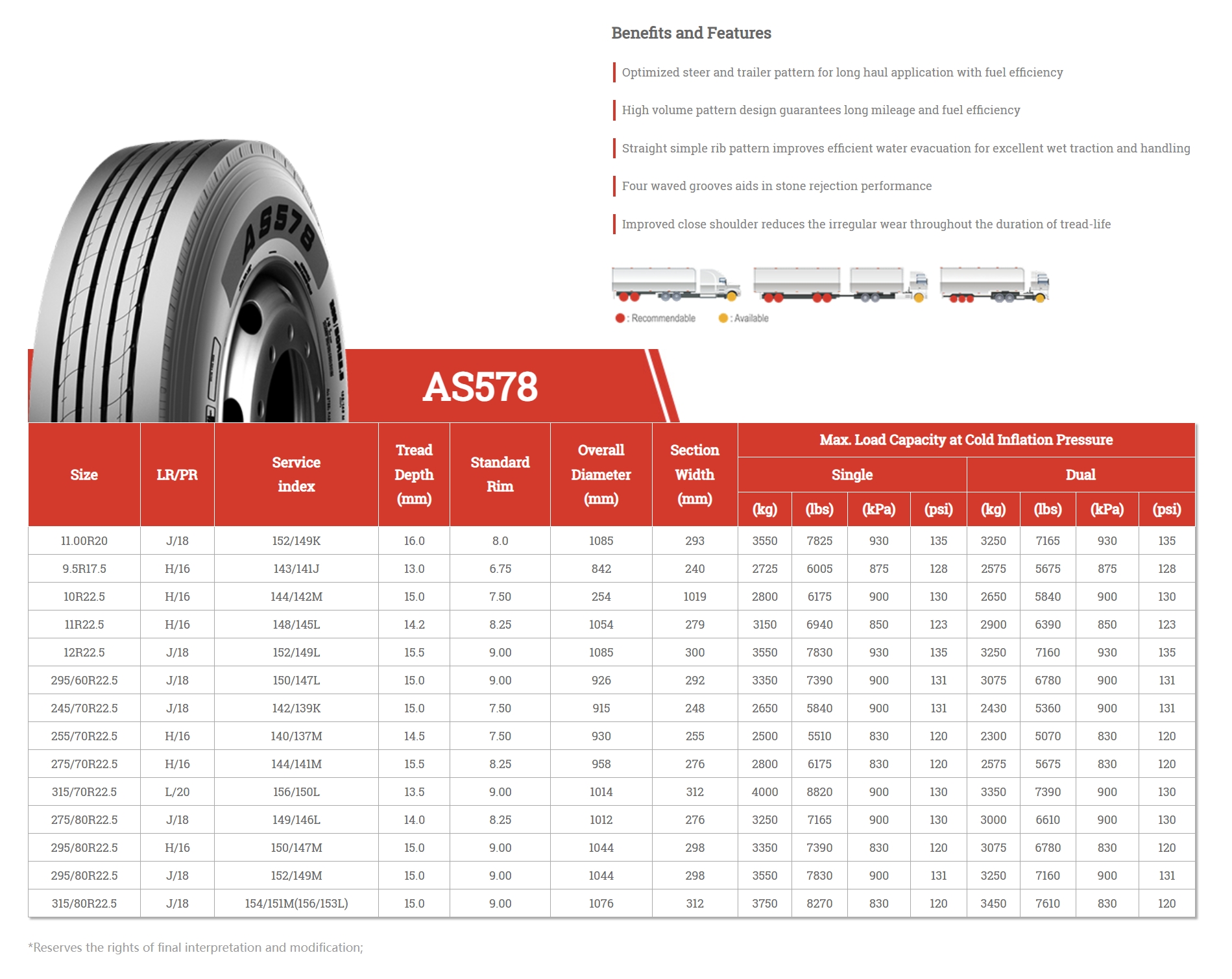
Task: Click service index 144/142M
Action: pyautogui.click(x=296, y=596)
